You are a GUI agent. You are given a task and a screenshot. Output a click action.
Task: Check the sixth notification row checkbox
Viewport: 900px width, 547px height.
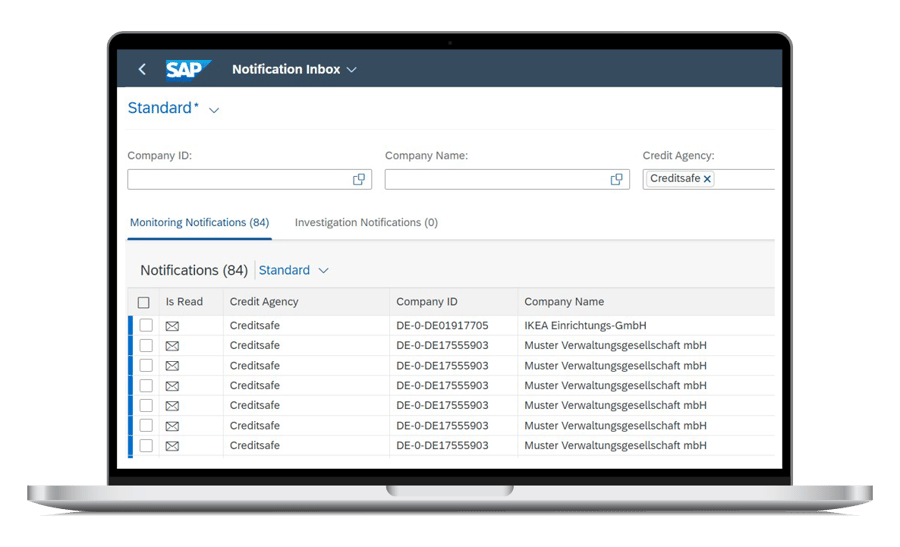(x=146, y=425)
